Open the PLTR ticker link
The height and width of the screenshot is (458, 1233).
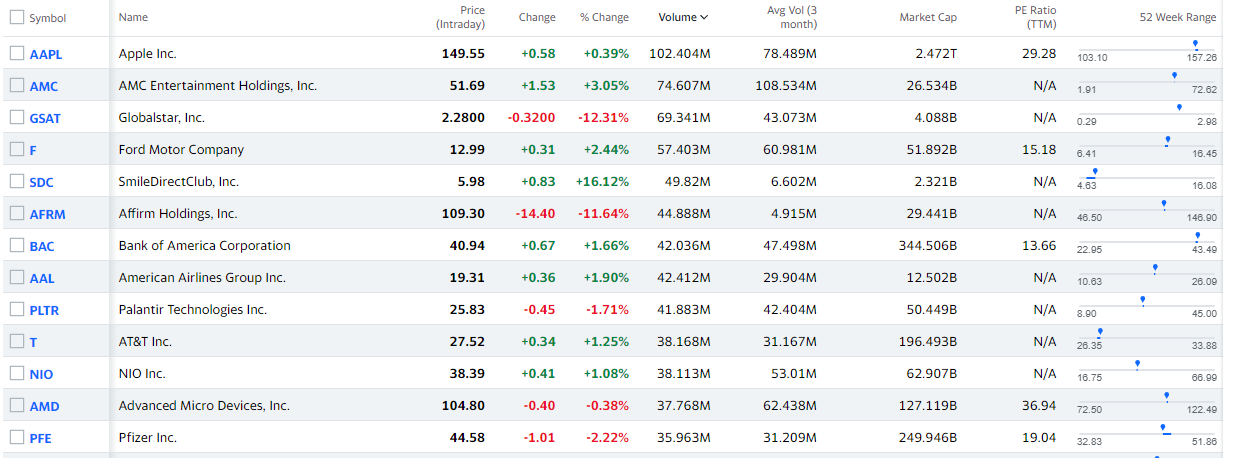(x=44, y=310)
